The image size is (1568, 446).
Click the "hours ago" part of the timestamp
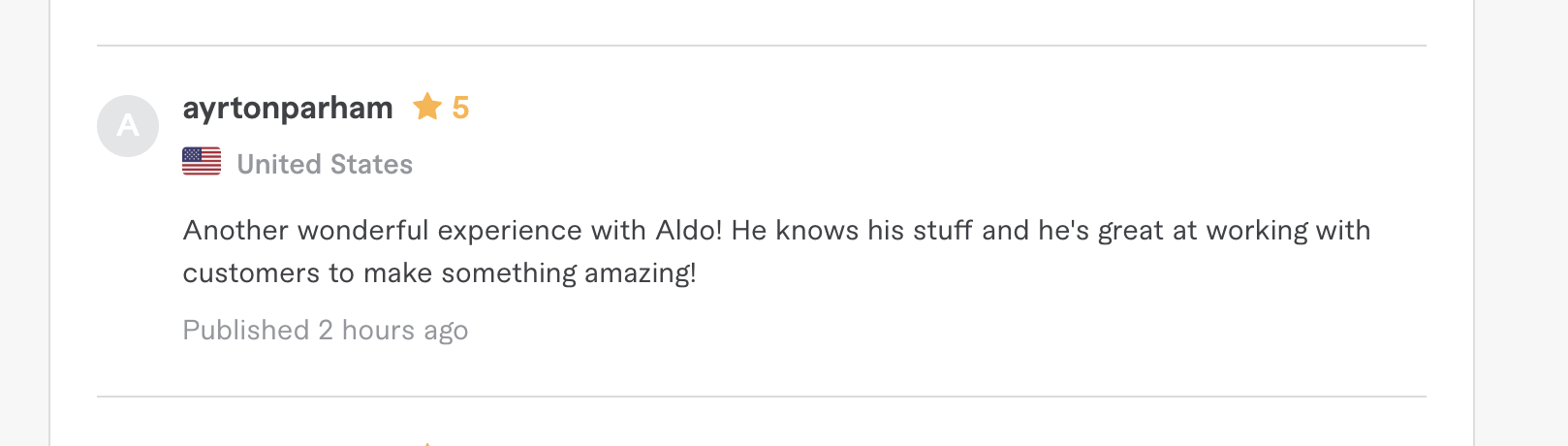405,331
